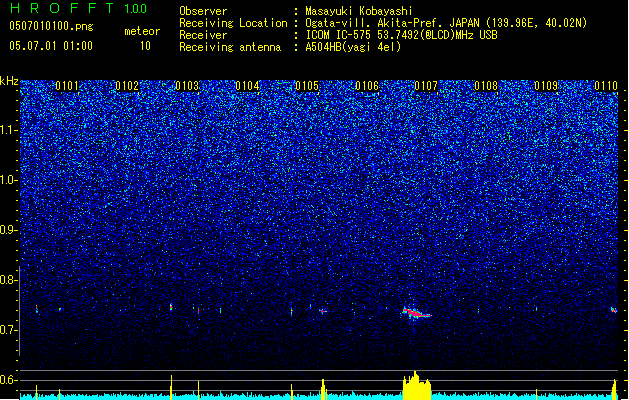Click the Receiver value ICOM IC-575

[x=338, y=35]
